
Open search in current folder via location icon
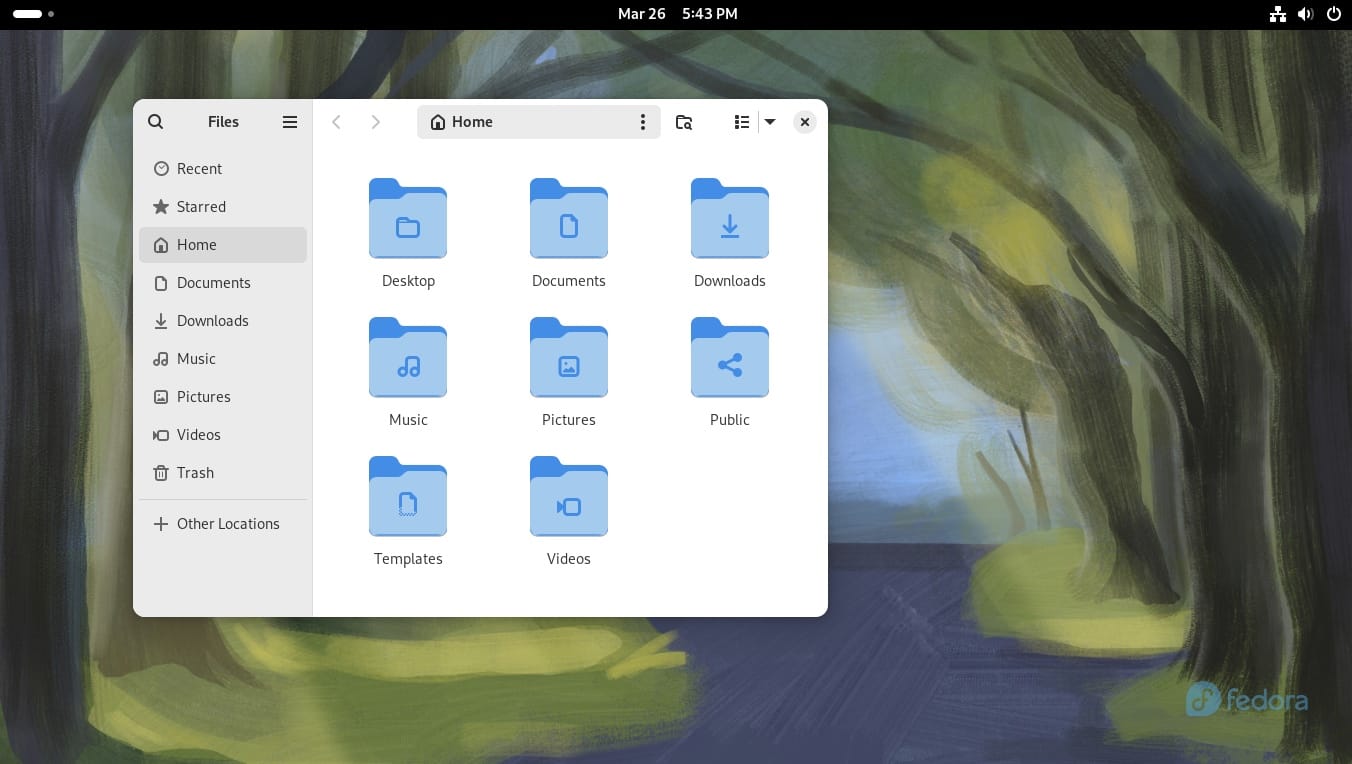pyautogui.click(x=684, y=121)
